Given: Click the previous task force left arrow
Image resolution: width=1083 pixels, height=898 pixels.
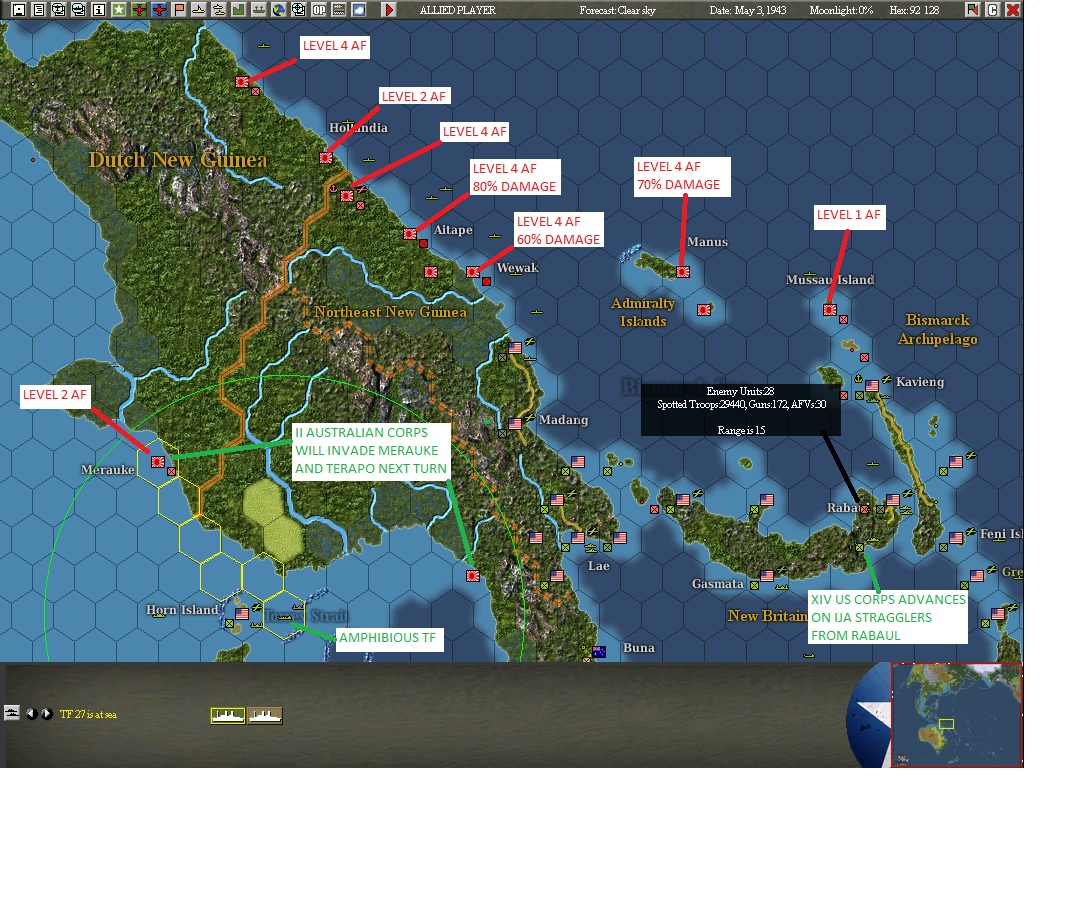Looking at the screenshot, I should point(32,714).
